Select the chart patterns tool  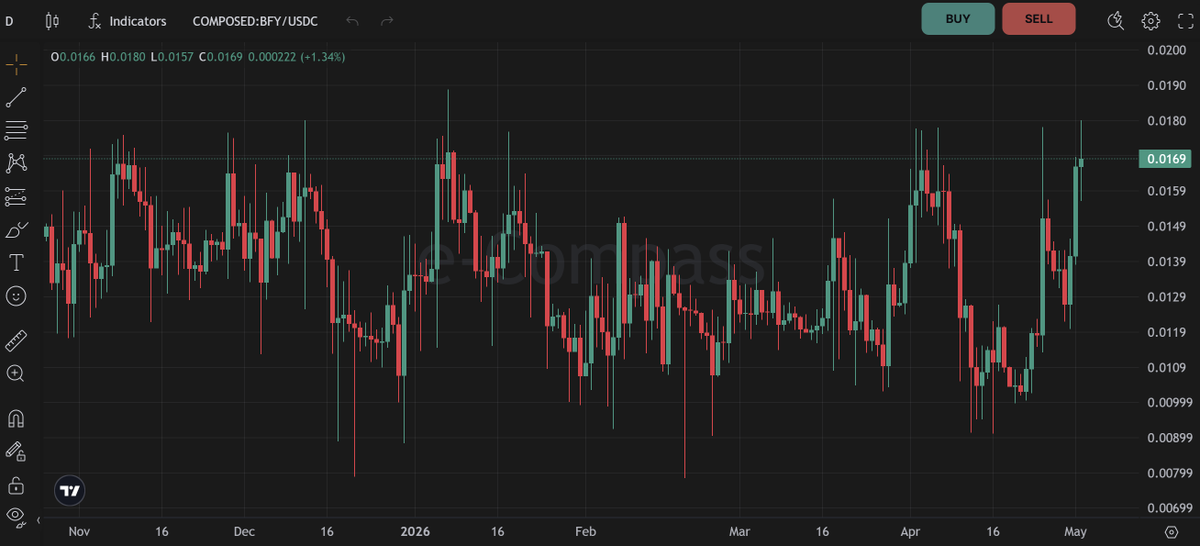[x=16, y=163]
